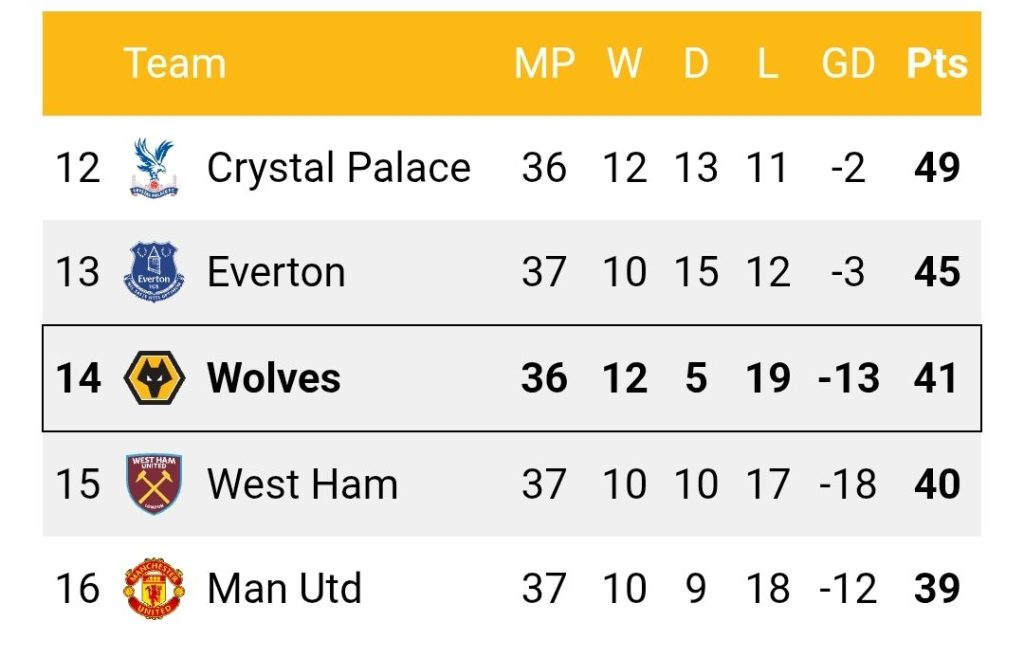Click the Team column header

click(x=174, y=63)
